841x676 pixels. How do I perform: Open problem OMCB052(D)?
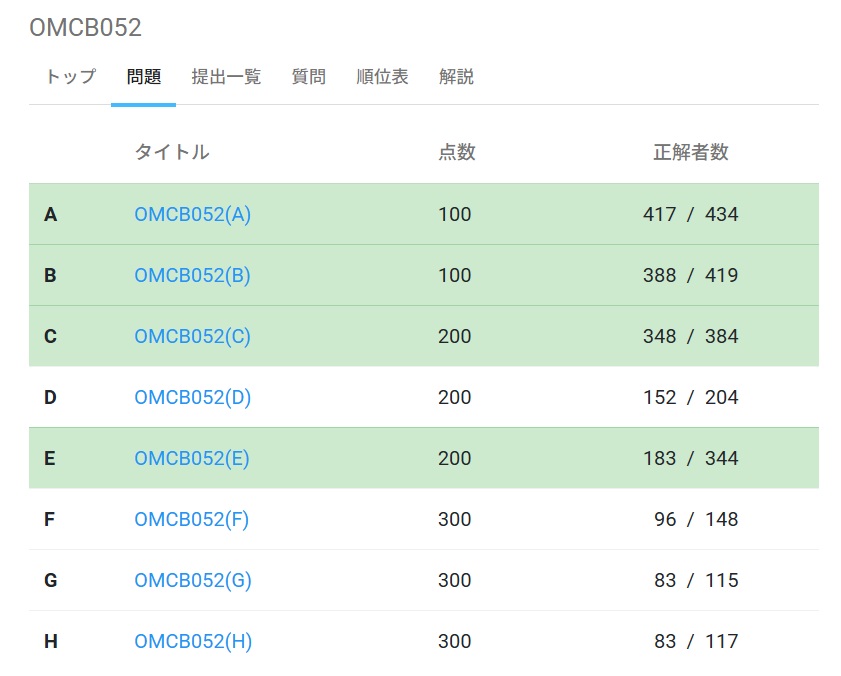pos(192,397)
